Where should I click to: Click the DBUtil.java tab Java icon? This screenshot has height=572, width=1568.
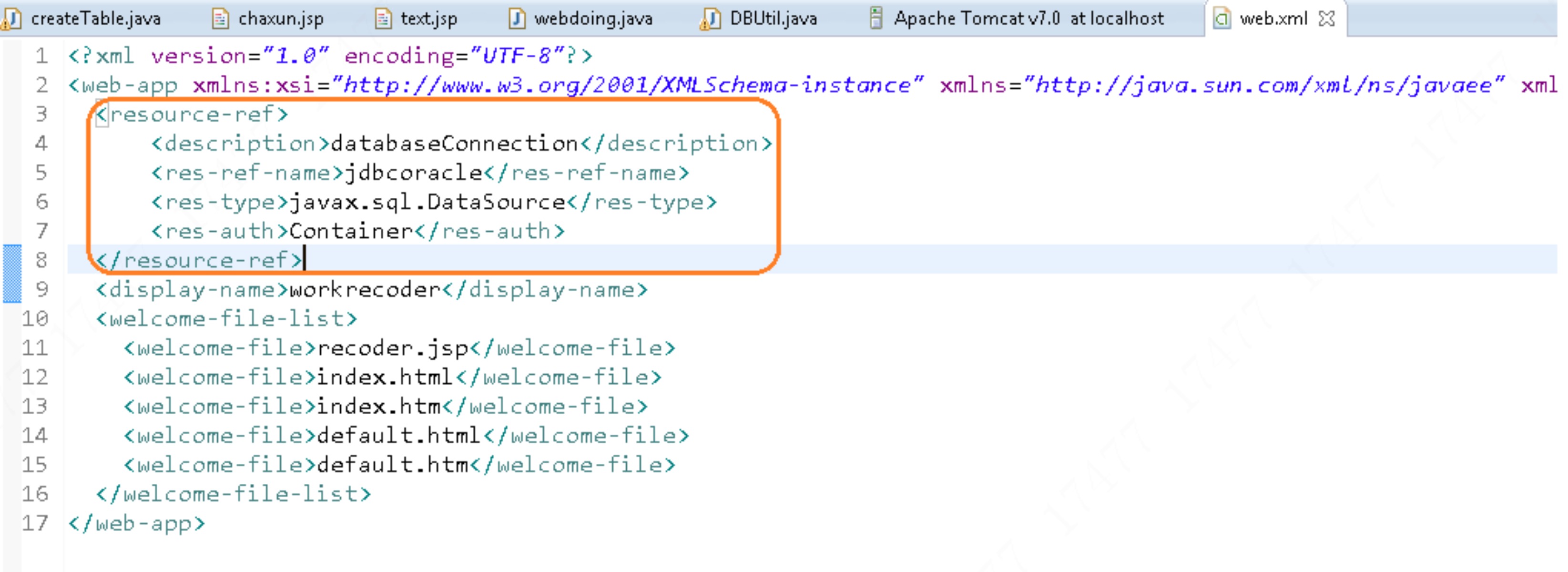[x=710, y=19]
